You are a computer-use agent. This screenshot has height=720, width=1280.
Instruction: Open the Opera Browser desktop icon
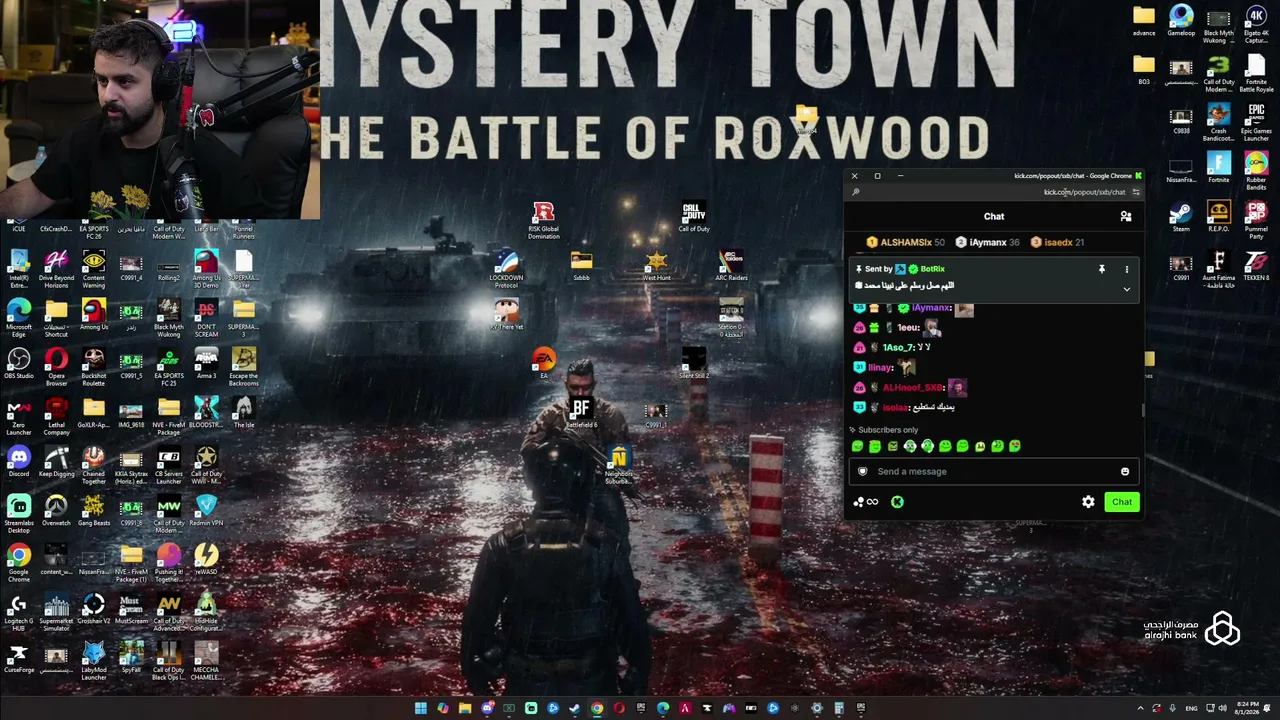[x=56, y=365]
